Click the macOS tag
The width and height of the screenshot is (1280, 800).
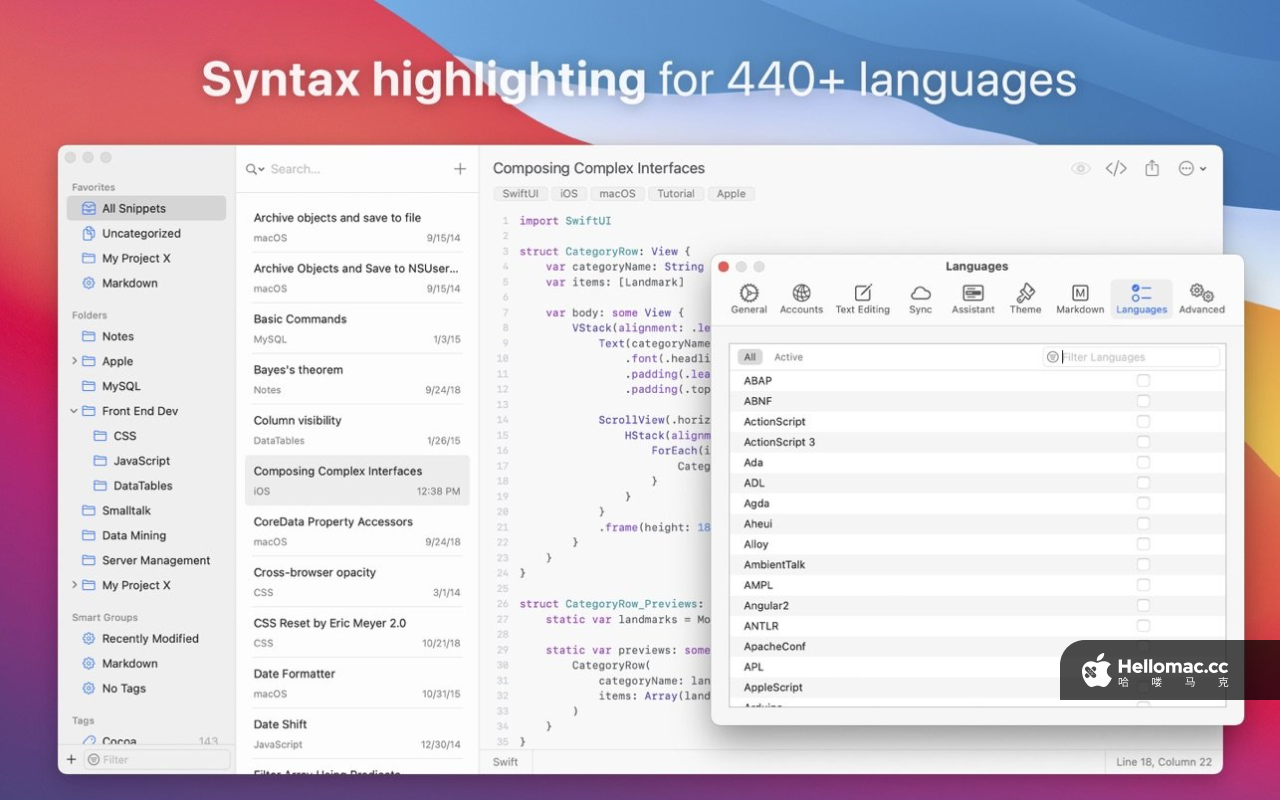tap(617, 194)
